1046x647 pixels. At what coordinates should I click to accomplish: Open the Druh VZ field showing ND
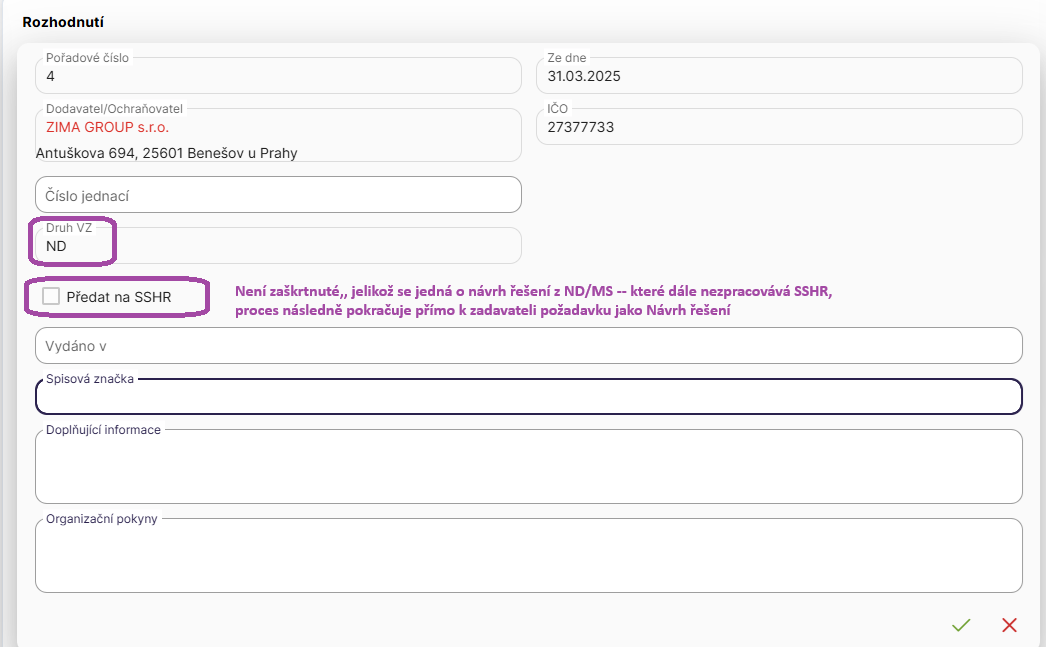click(x=278, y=246)
